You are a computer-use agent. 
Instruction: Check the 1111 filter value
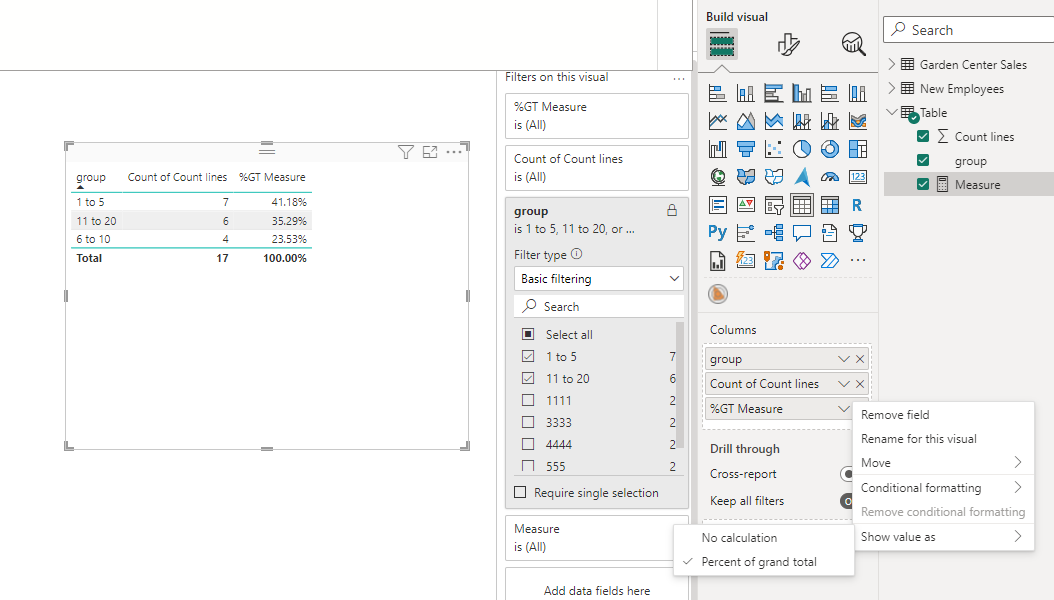click(528, 400)
